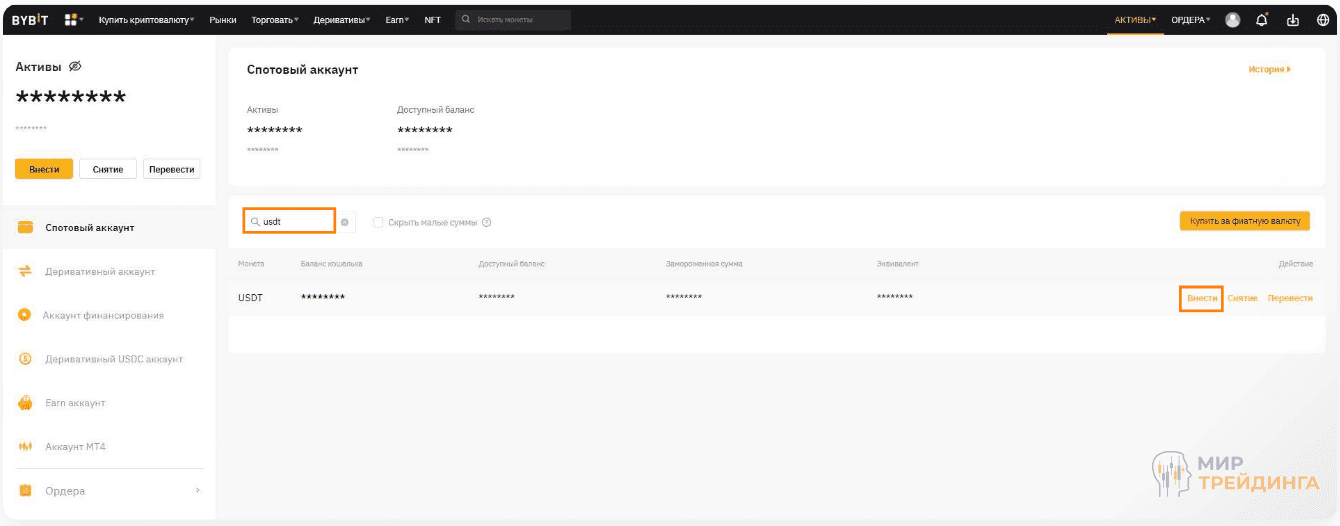Viewport: 1340px width, 526px height.
Task: Select 'Деривативный аккаунт' in sidebar
Action: coord(100,271)
